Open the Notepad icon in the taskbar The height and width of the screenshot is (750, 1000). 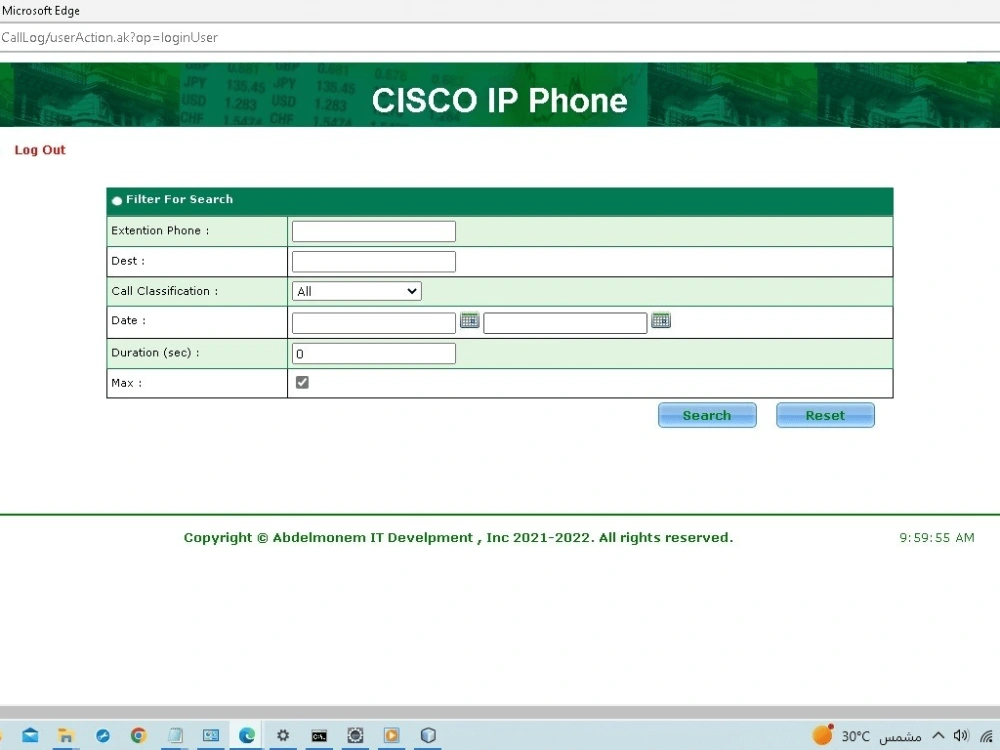(175, 735)
